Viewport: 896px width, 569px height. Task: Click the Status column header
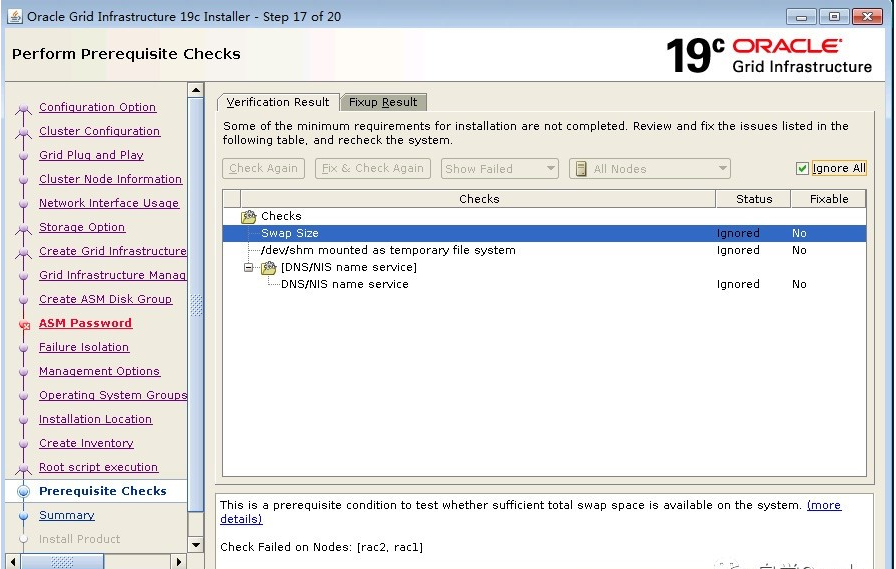tap(753, 199)
